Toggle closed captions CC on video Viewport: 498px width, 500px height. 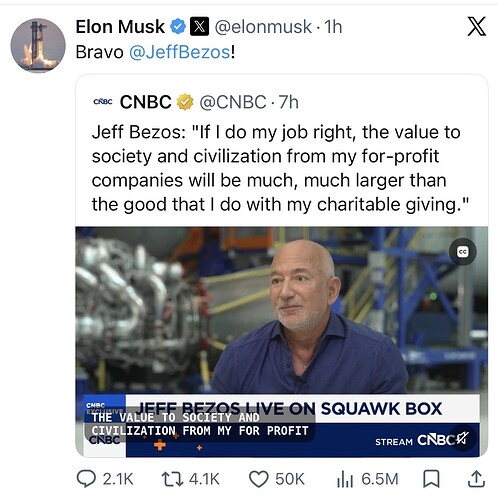pyautogui.click(x=463, y=252)
